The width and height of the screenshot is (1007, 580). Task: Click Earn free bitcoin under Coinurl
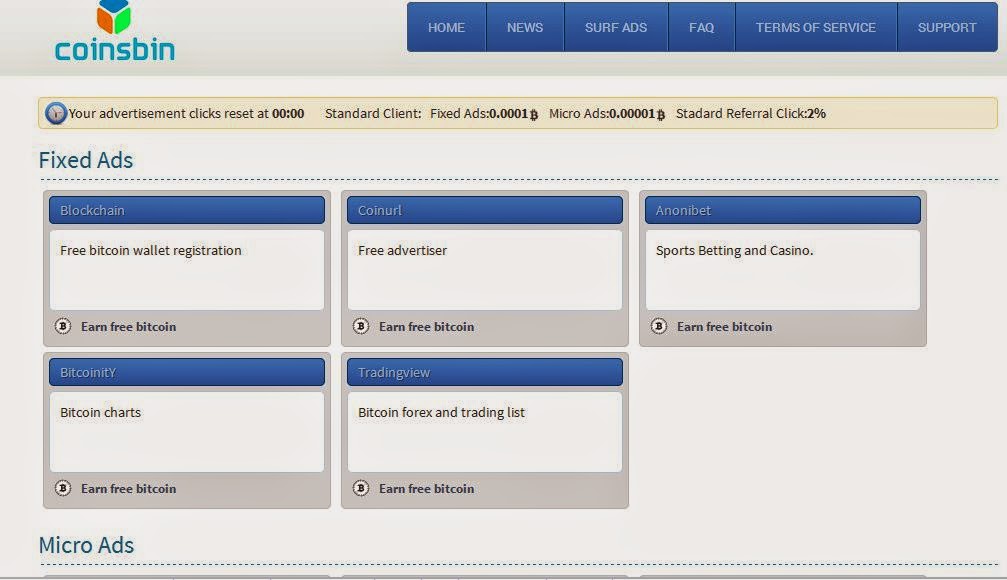[426, 326]
